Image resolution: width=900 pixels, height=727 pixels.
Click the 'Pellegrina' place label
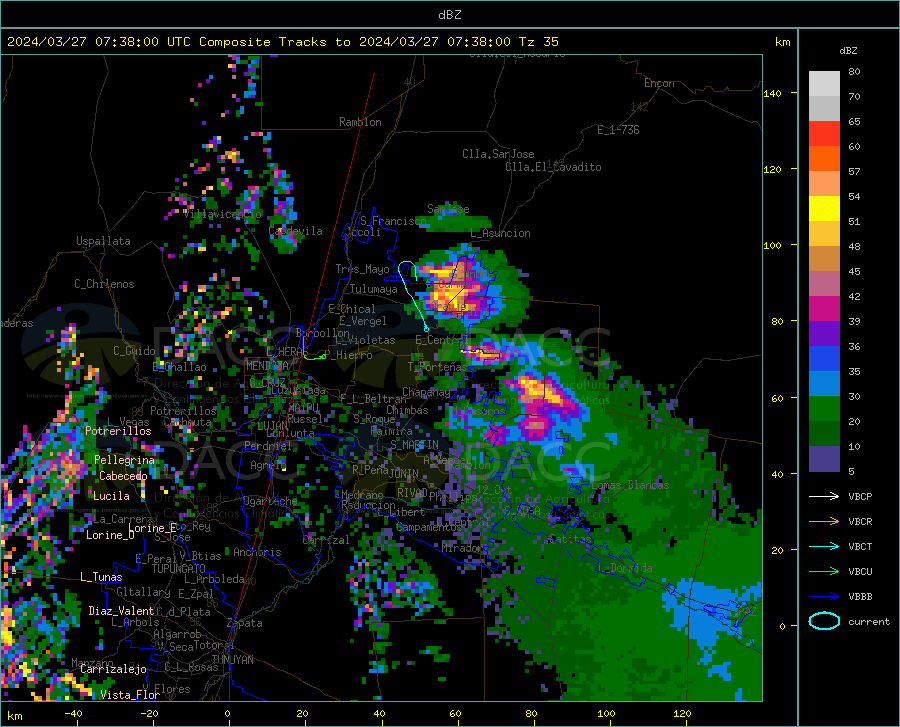(x=125, y=460)
